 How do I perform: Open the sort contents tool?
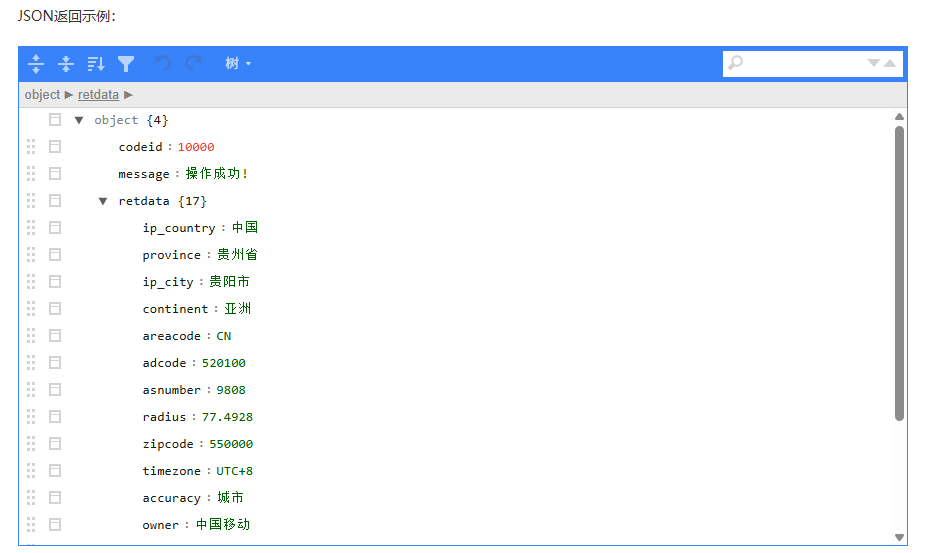pos(96,63)
